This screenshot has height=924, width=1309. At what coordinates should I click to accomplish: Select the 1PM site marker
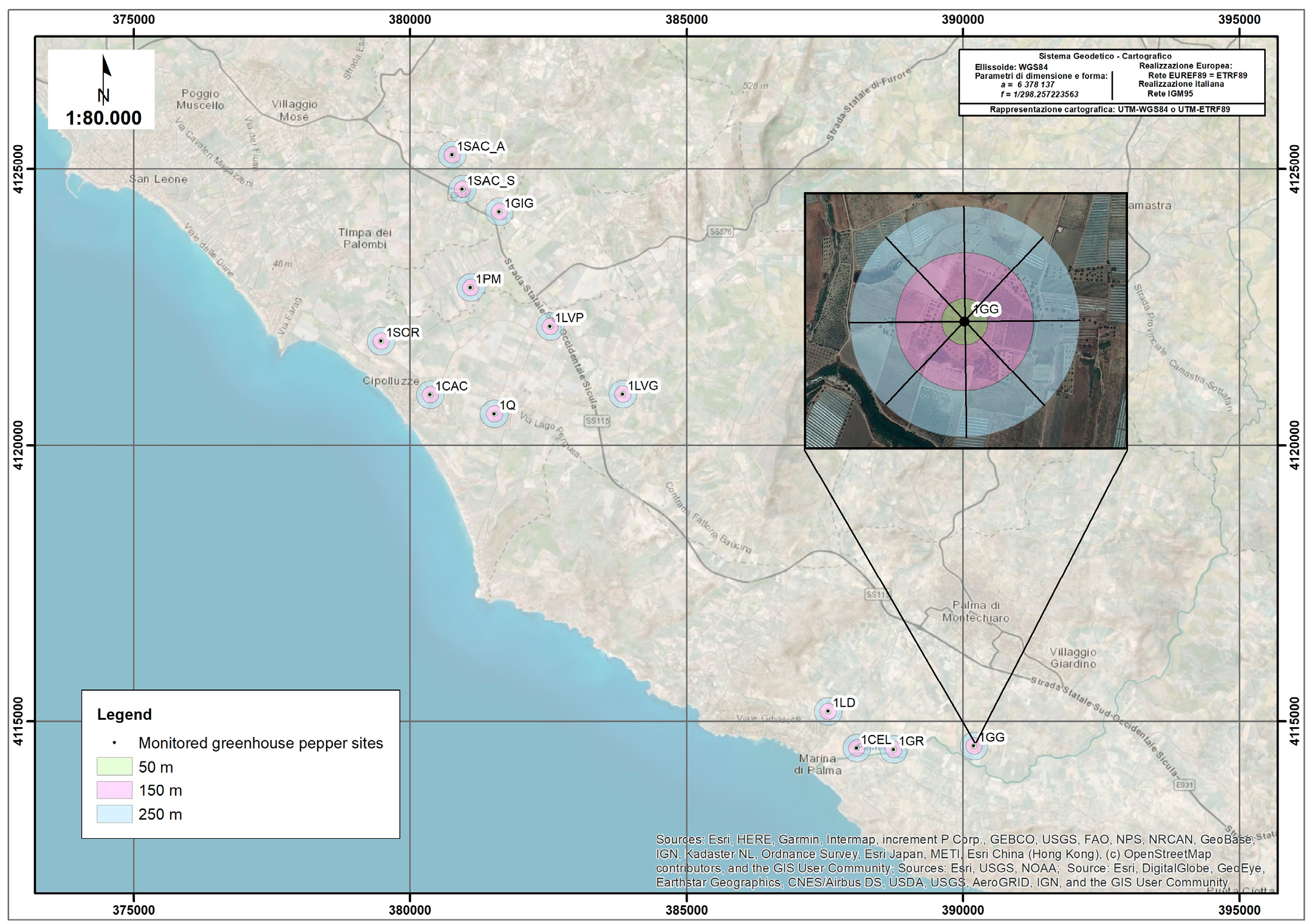(x=470, y=287)
